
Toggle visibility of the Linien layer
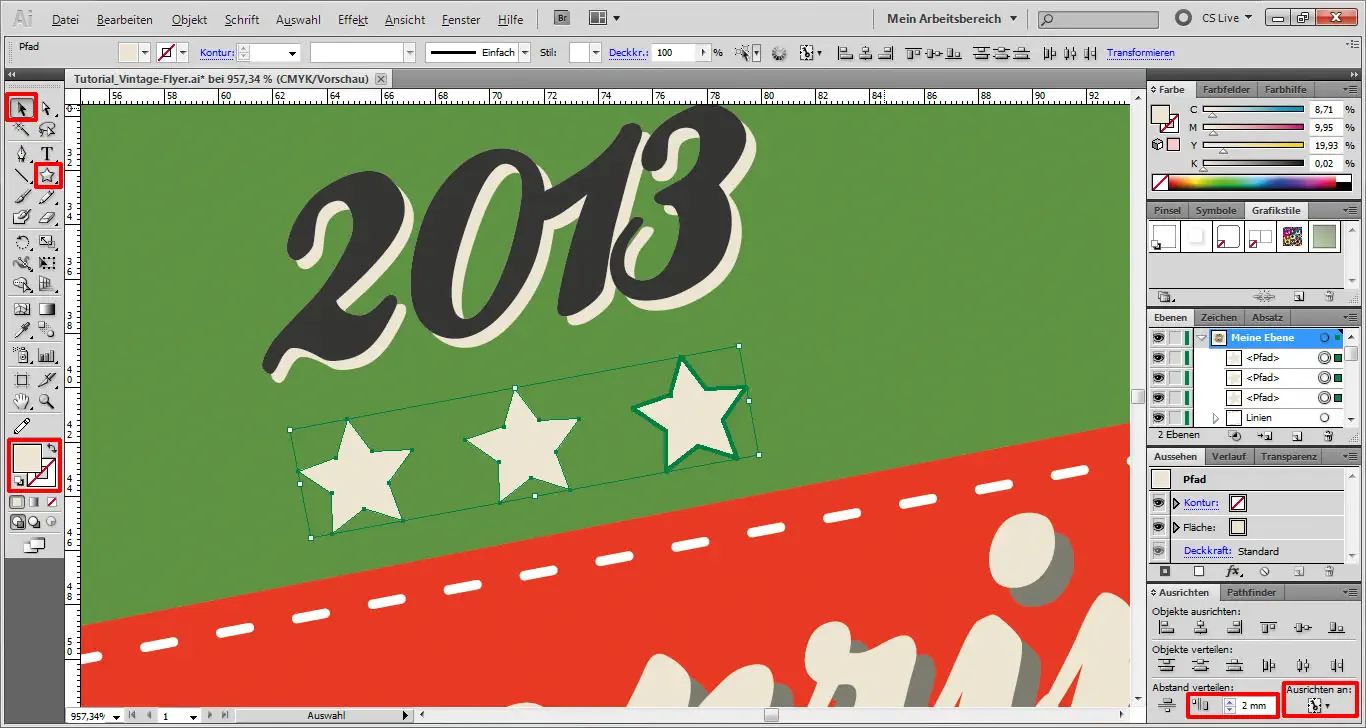pos(1158,418)
